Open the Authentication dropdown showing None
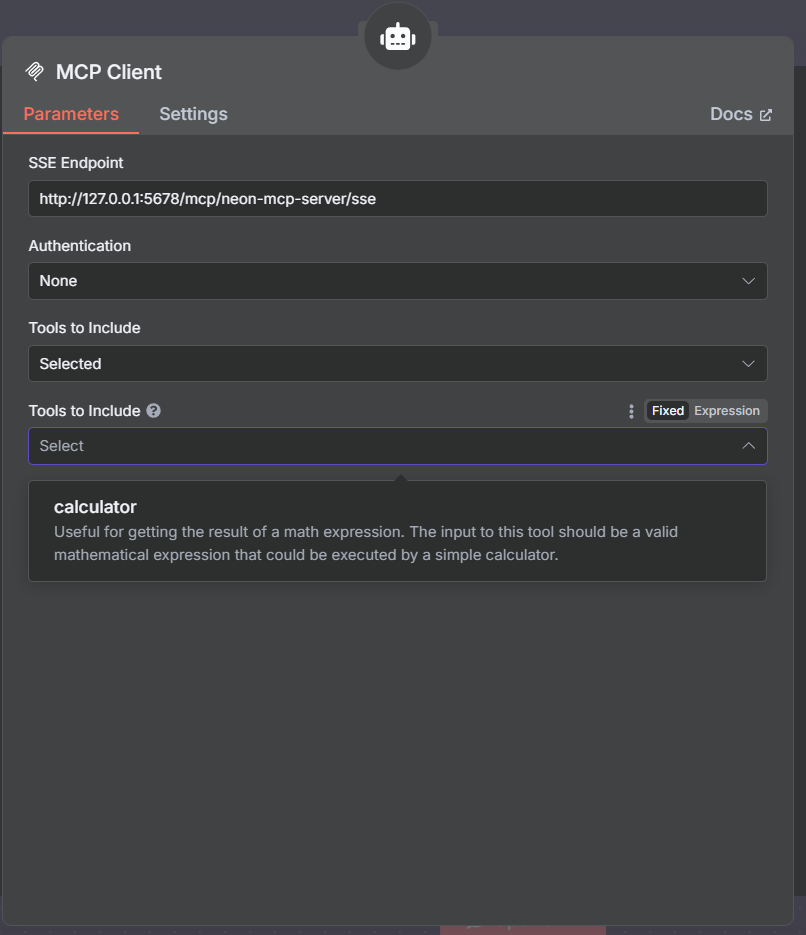 380,281
